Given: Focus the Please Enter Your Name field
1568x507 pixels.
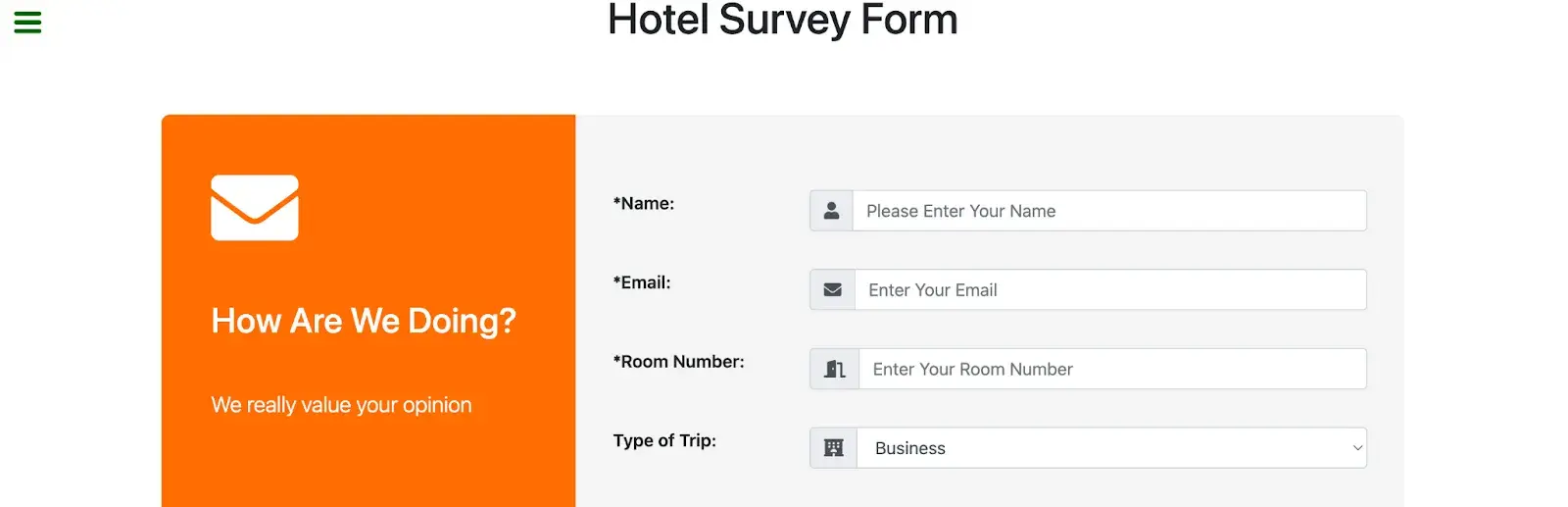Looking at the screenshot, I should point(1107,211).
